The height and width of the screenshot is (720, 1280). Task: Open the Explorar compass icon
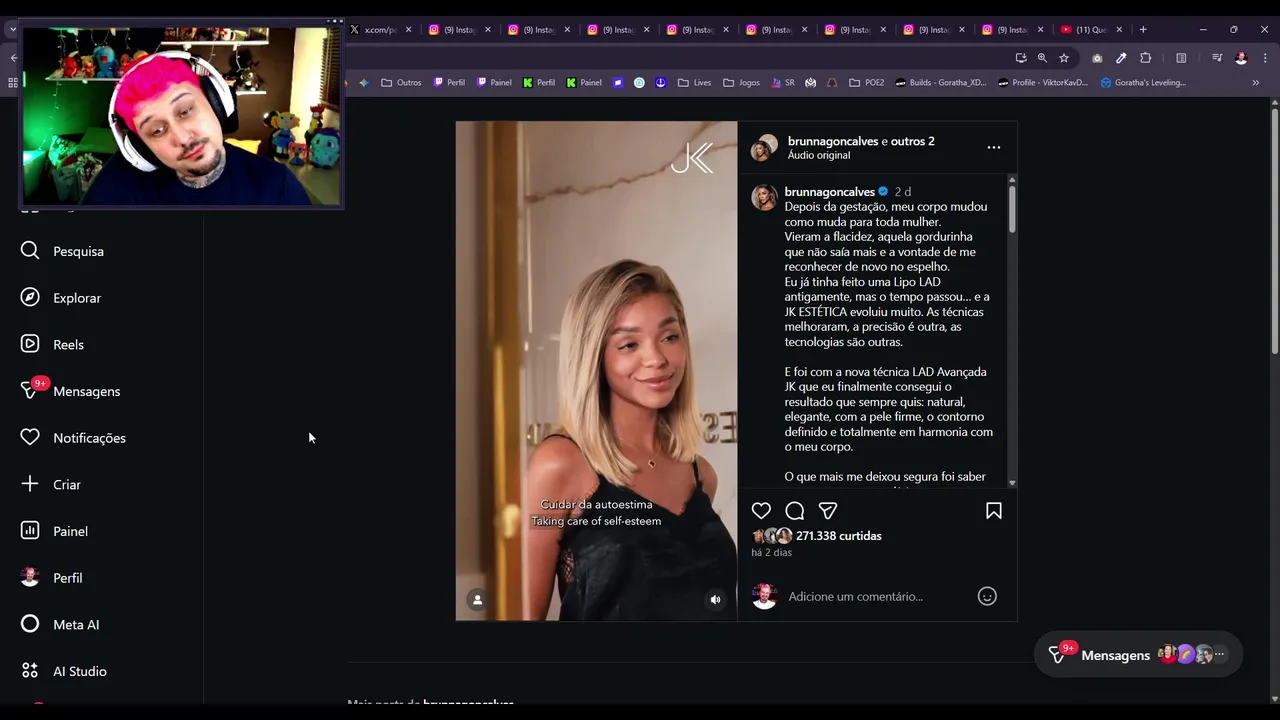pos(30,298)
